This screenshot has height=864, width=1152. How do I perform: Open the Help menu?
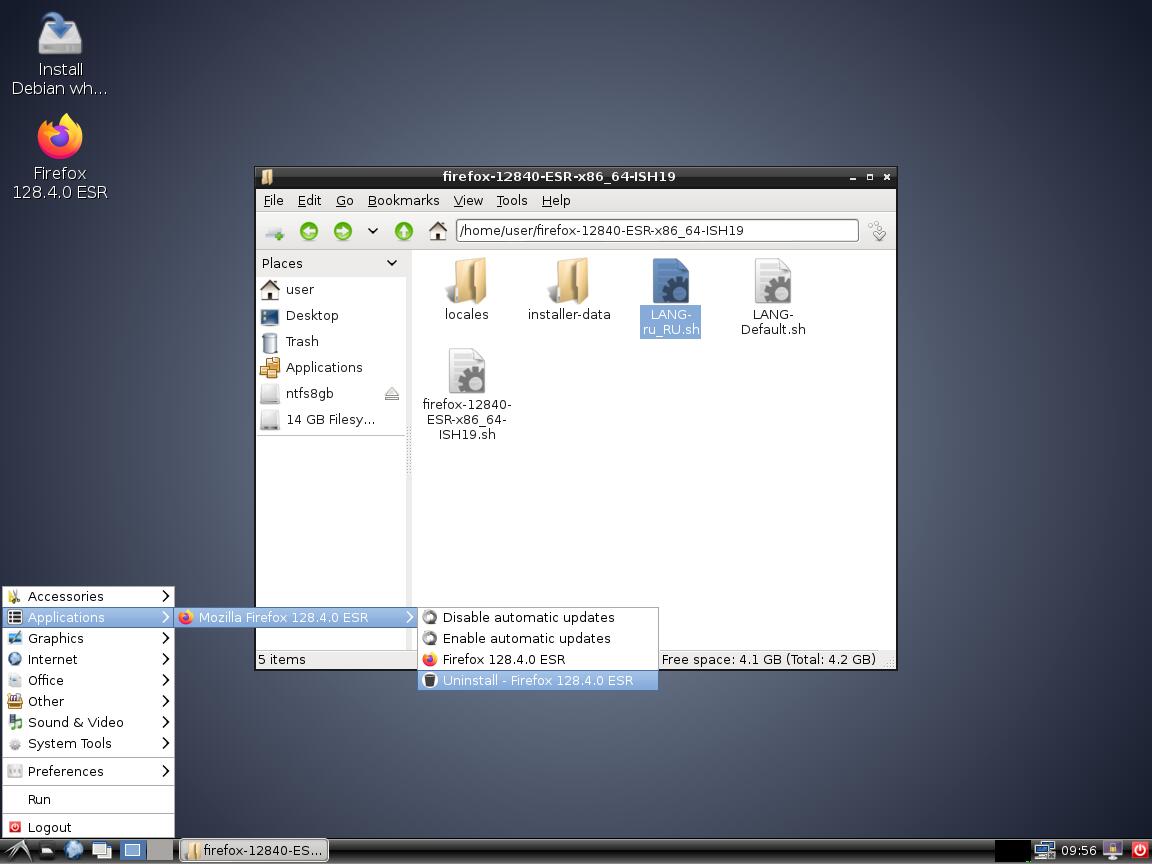(x=556, y=201)
